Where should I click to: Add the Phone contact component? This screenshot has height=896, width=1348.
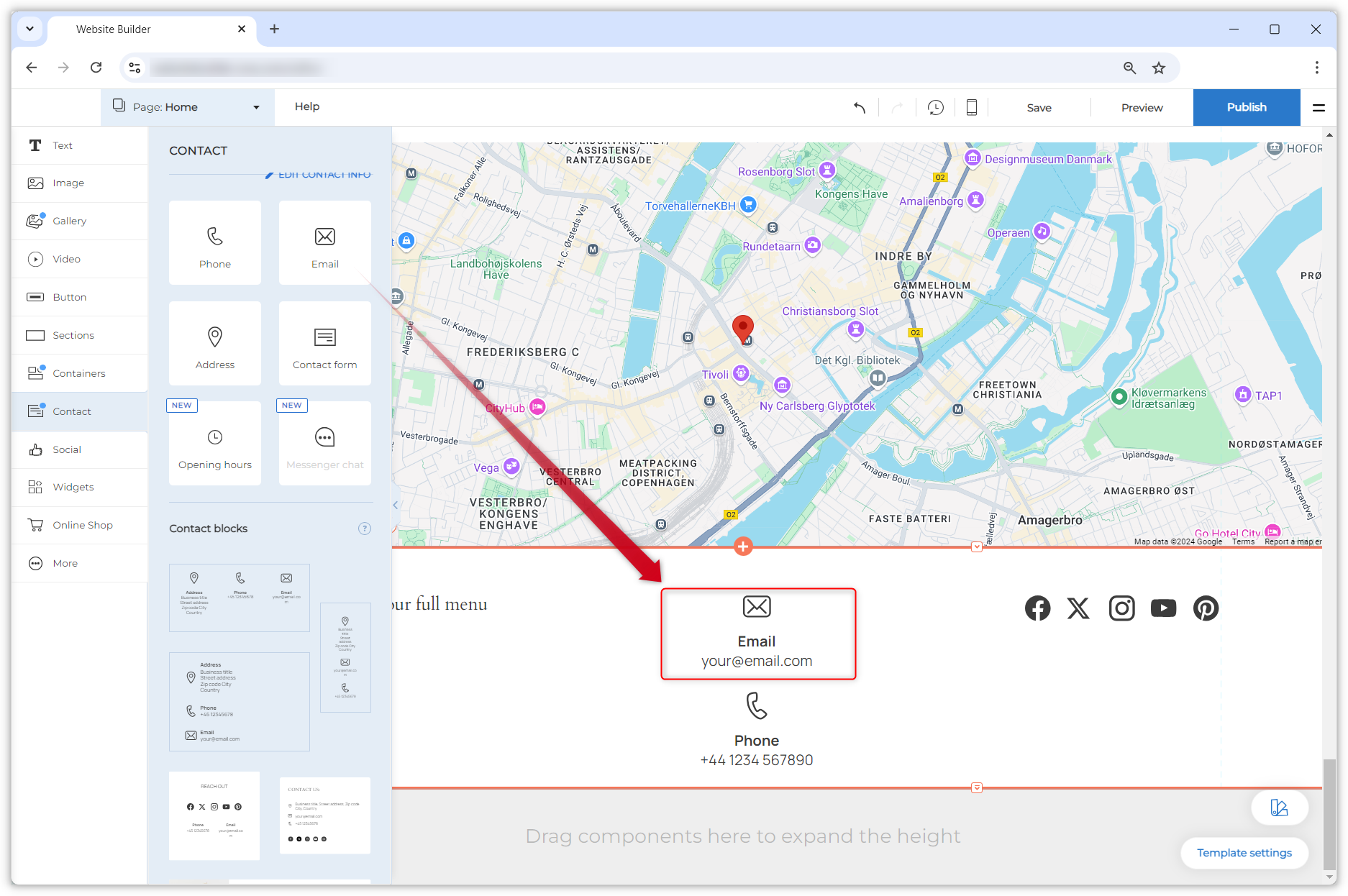215,243
